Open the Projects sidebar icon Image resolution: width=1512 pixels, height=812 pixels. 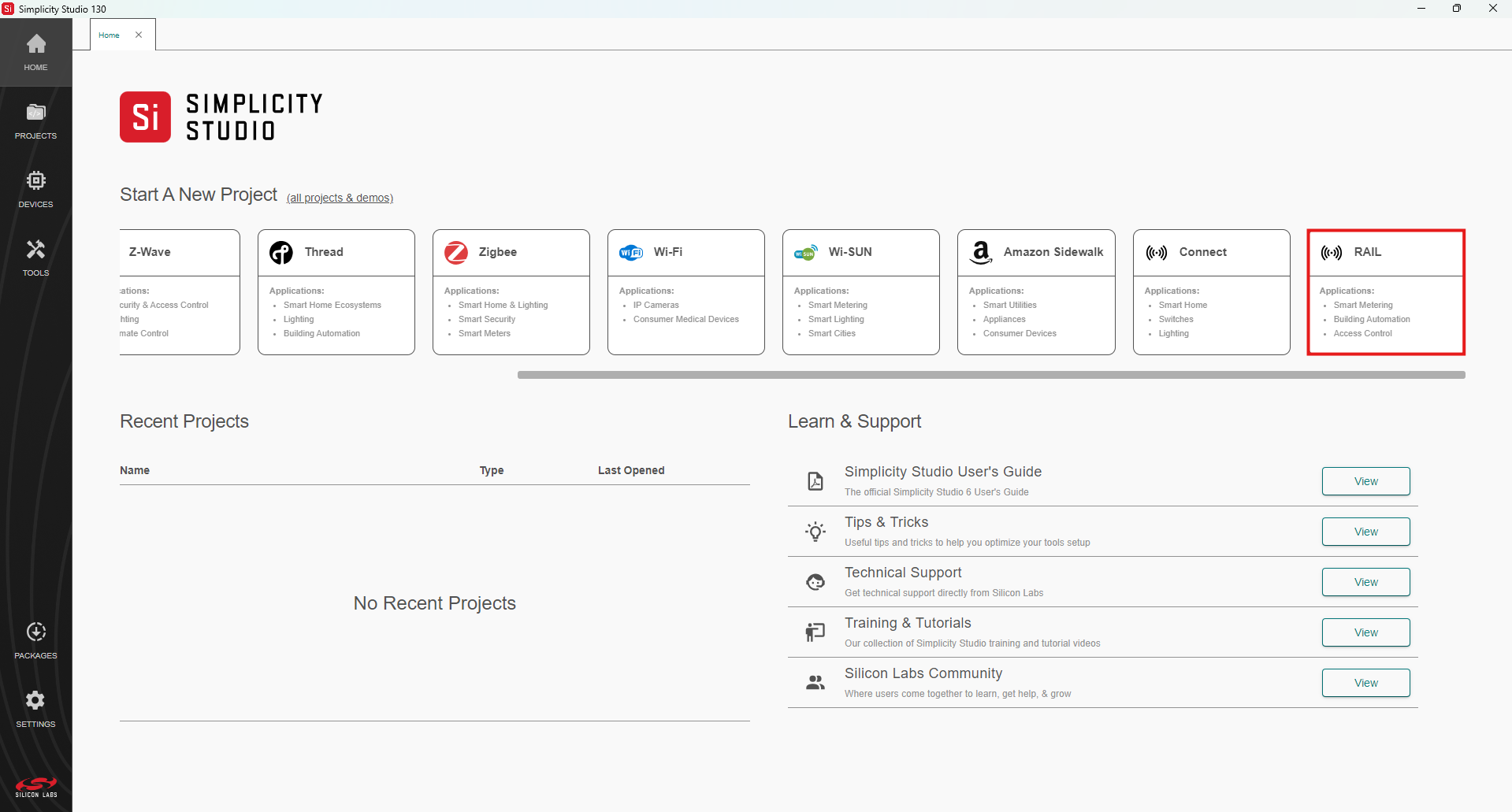pyautogui.click(x=35, y=113)
